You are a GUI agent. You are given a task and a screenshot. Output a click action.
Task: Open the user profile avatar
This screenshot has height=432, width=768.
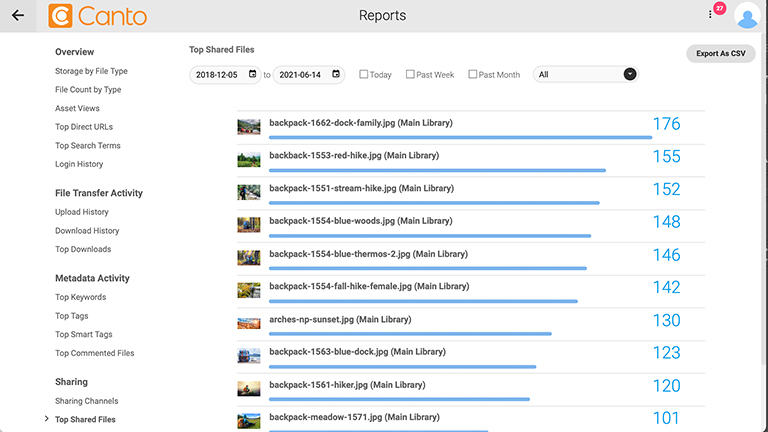[x=746, y=16]
